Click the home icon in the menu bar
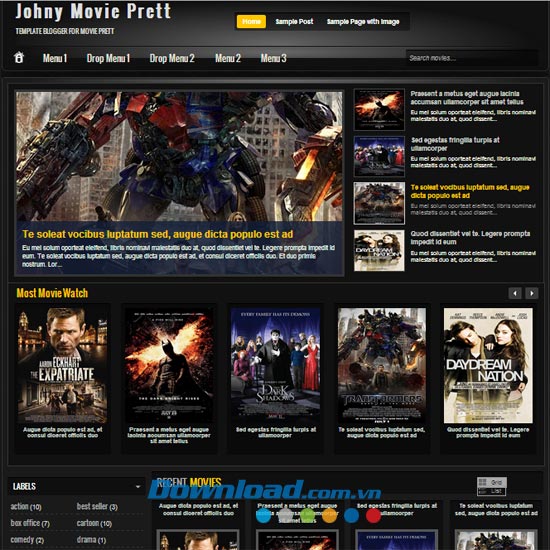 [x=19, y=58]
